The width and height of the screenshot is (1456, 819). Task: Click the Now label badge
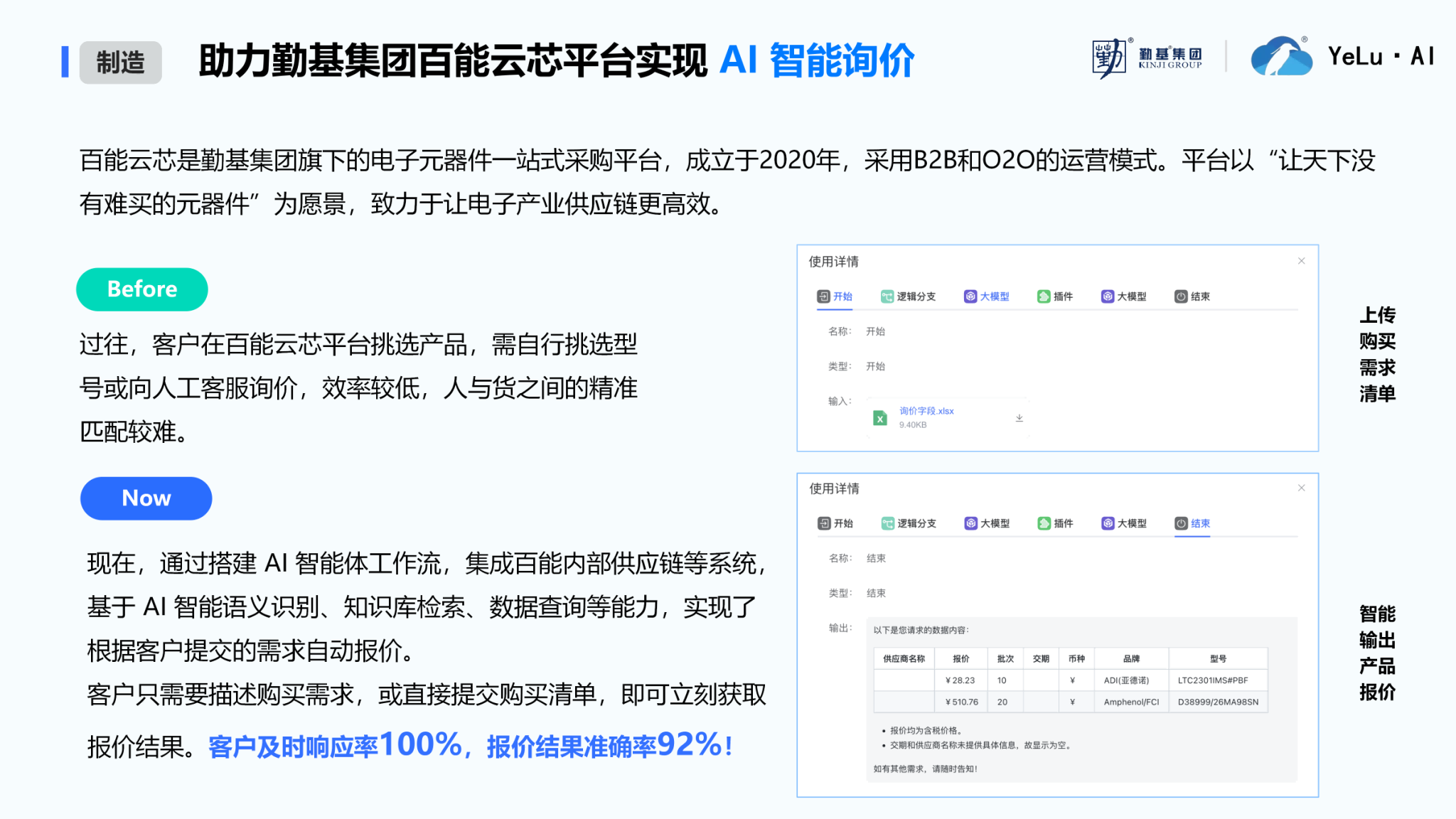[x=146, y=498]
